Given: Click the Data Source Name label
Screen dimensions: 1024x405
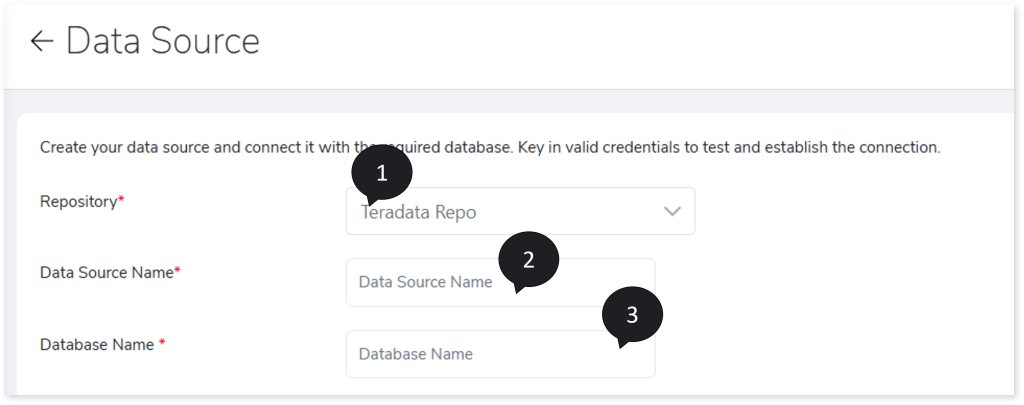Looking at the screenshot, I should point(106,272).
